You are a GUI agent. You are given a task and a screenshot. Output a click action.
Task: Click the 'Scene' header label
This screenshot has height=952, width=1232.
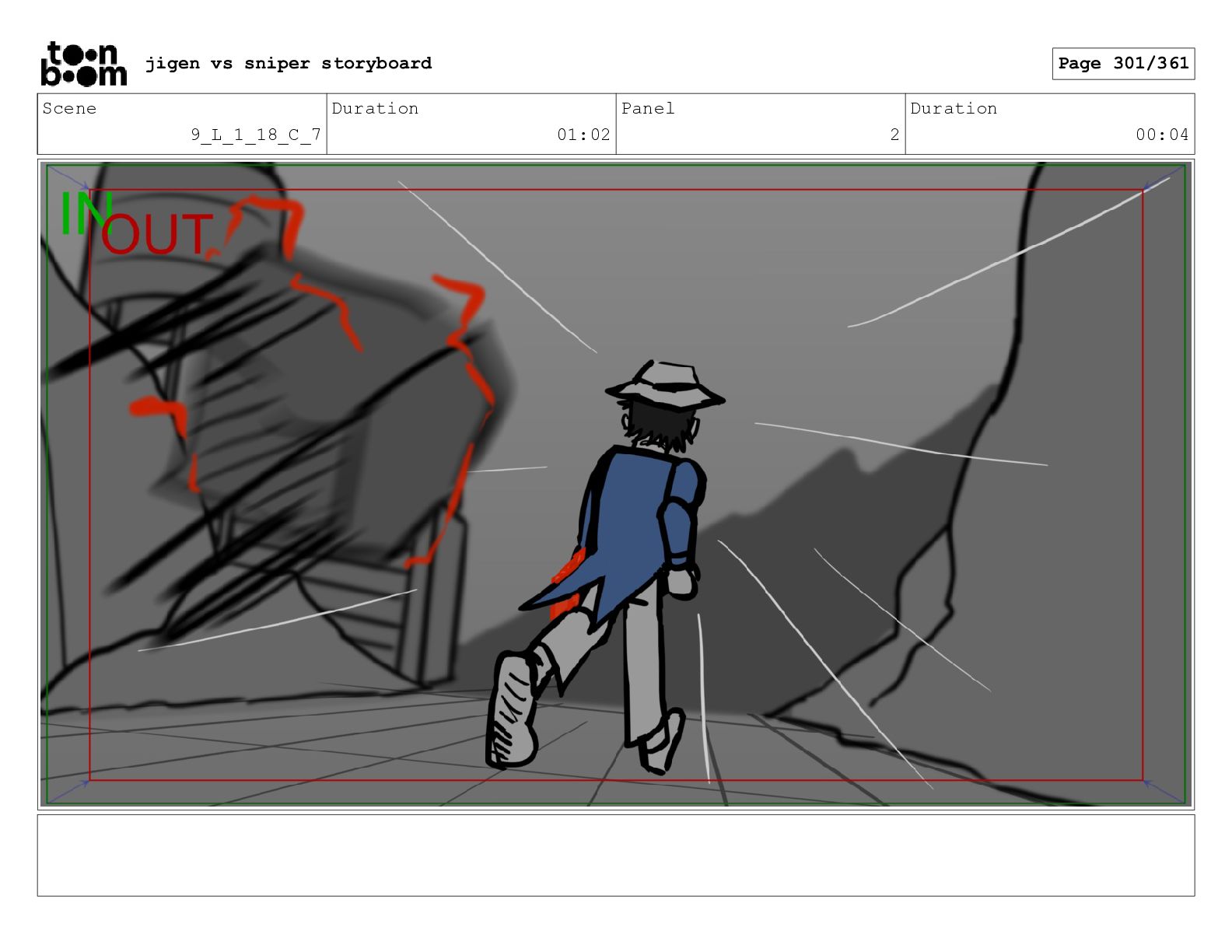tap(69, 108)
